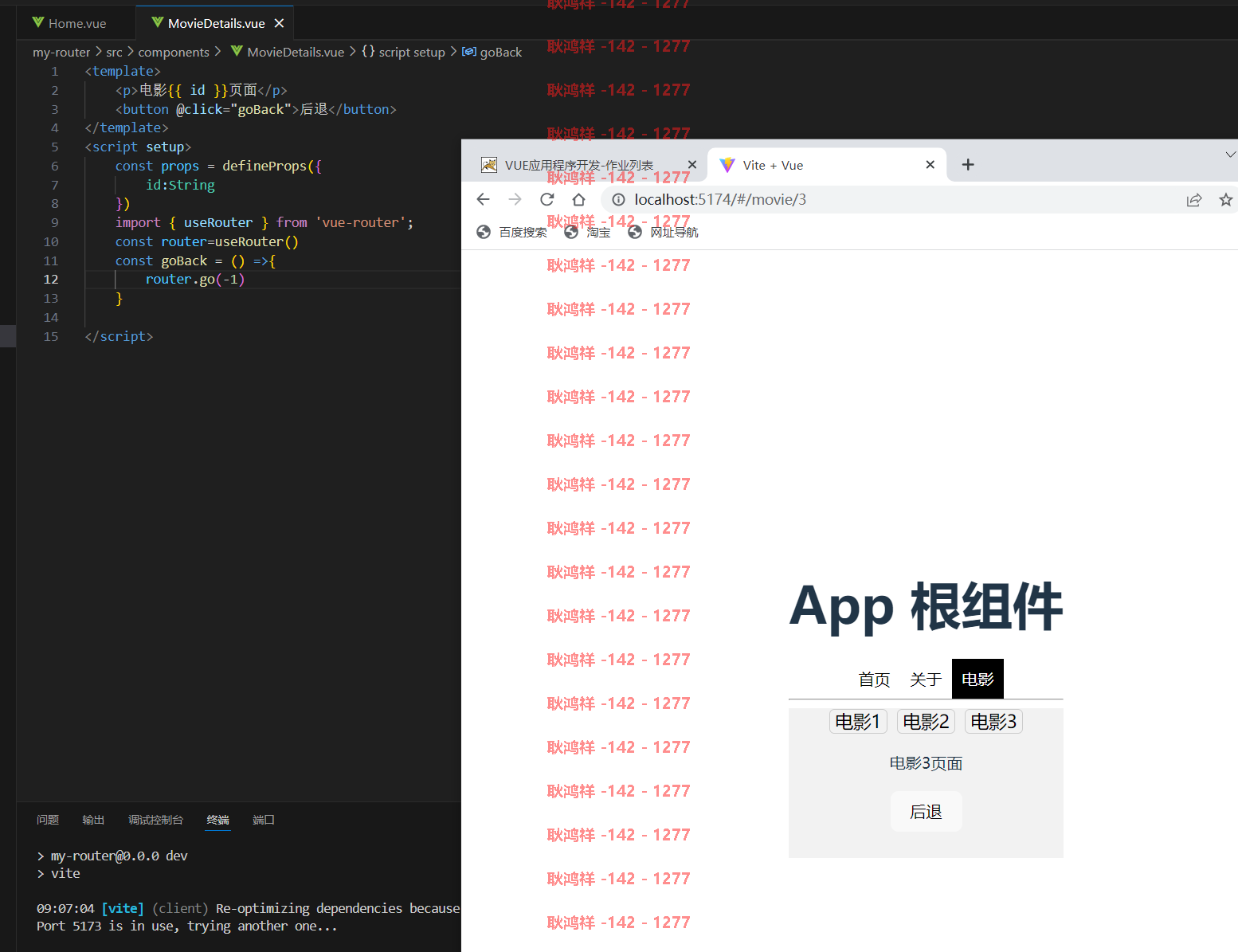Open the 调试控制台 panel tab

(155, 820)
